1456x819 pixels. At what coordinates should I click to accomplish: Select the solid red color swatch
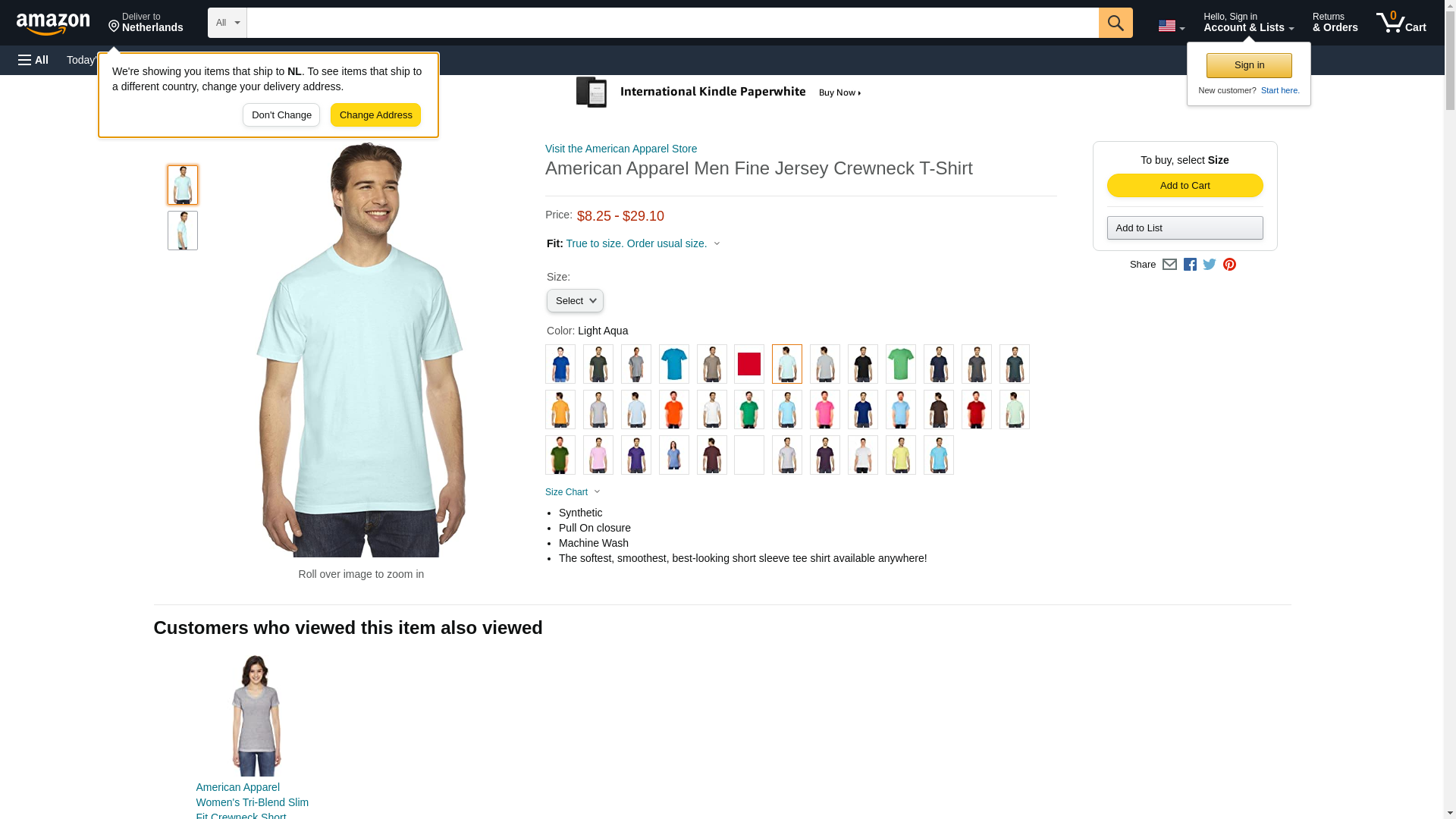point(749,364)
